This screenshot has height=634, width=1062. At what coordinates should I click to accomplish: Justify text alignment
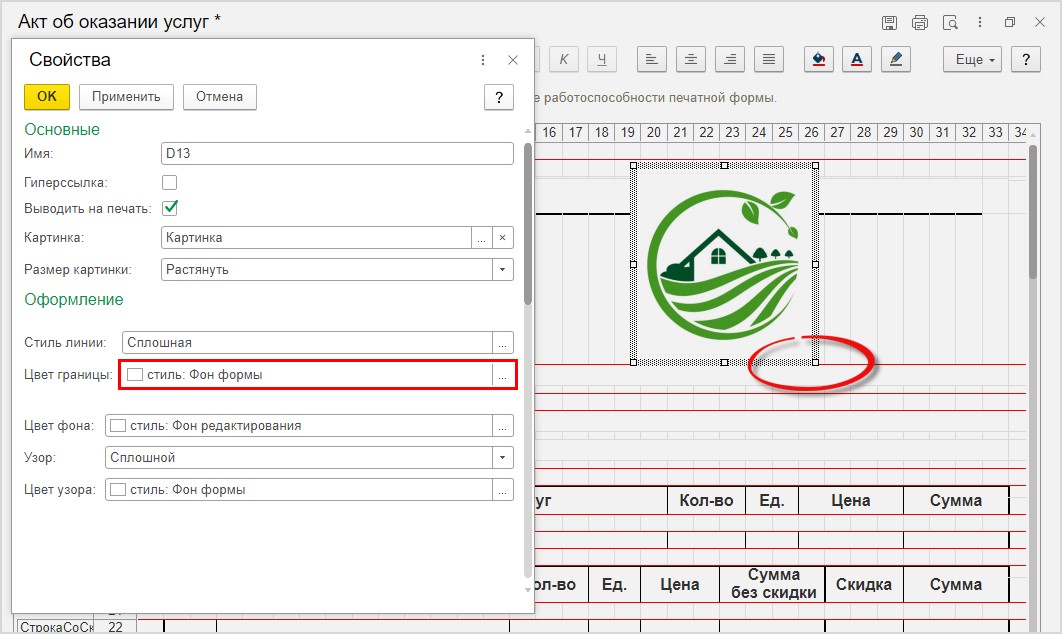(769, 60)
